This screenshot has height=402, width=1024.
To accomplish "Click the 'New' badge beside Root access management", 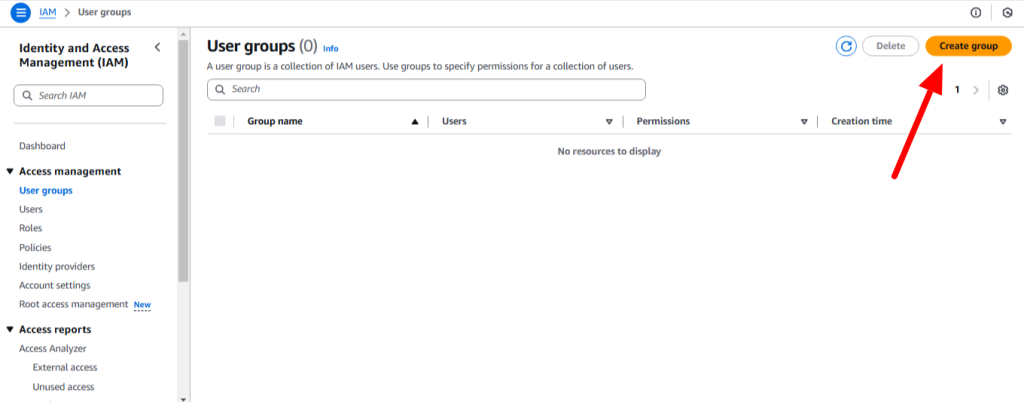I will (x=142, y=305).
